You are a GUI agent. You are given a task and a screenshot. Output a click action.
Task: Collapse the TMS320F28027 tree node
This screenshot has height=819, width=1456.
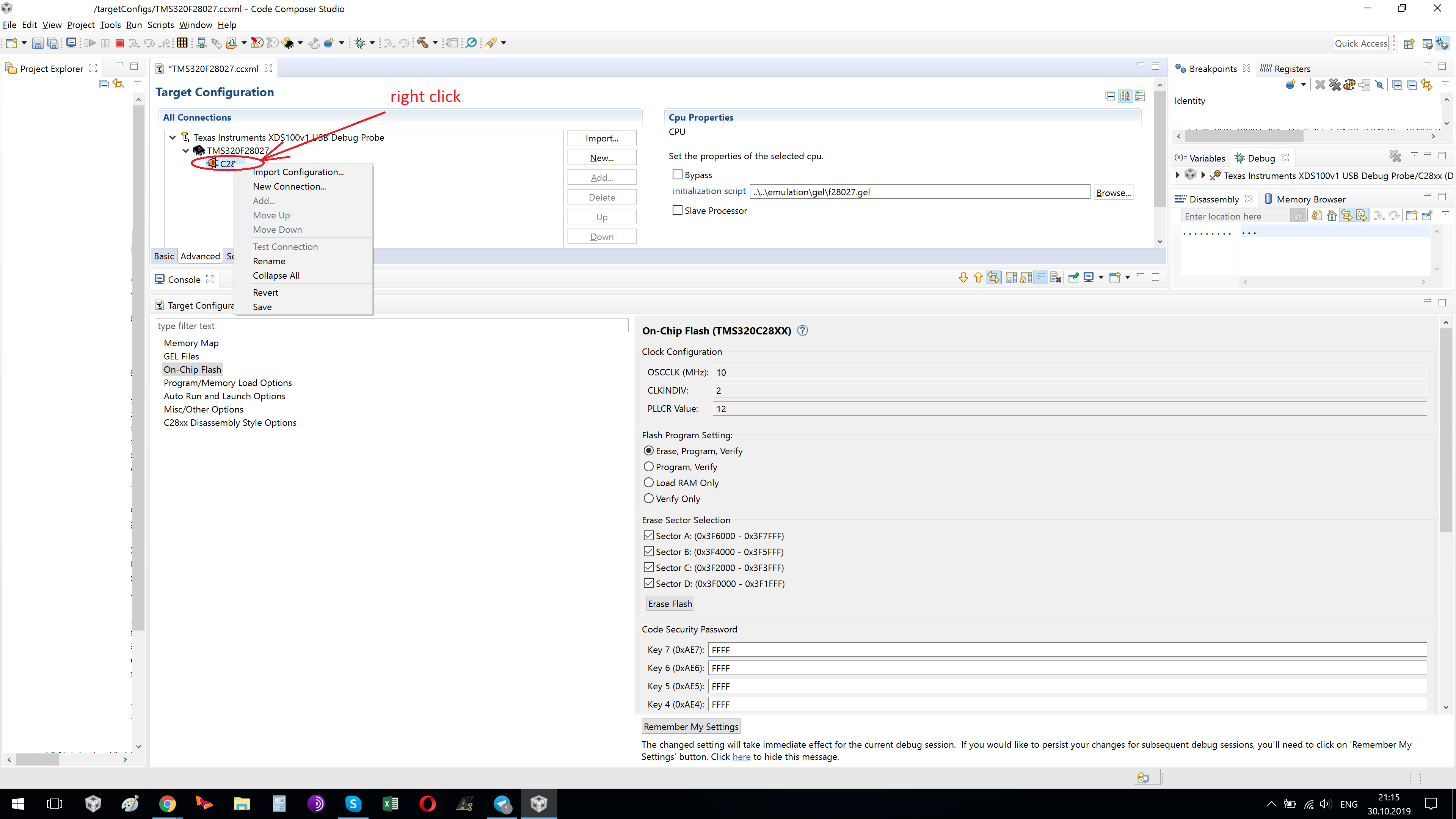(186, 151)
